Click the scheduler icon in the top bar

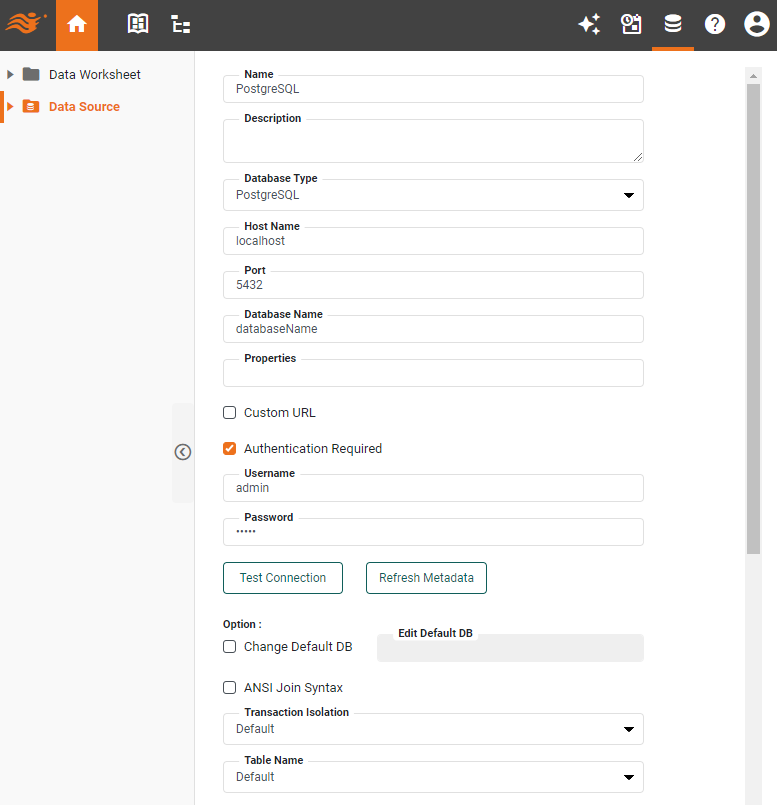tap(631, 23)
